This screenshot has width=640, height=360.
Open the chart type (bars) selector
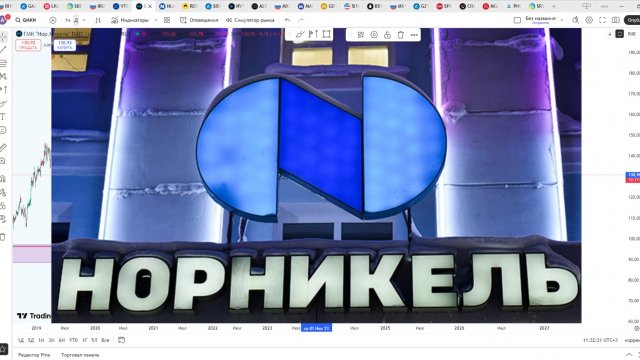point(98,20)
